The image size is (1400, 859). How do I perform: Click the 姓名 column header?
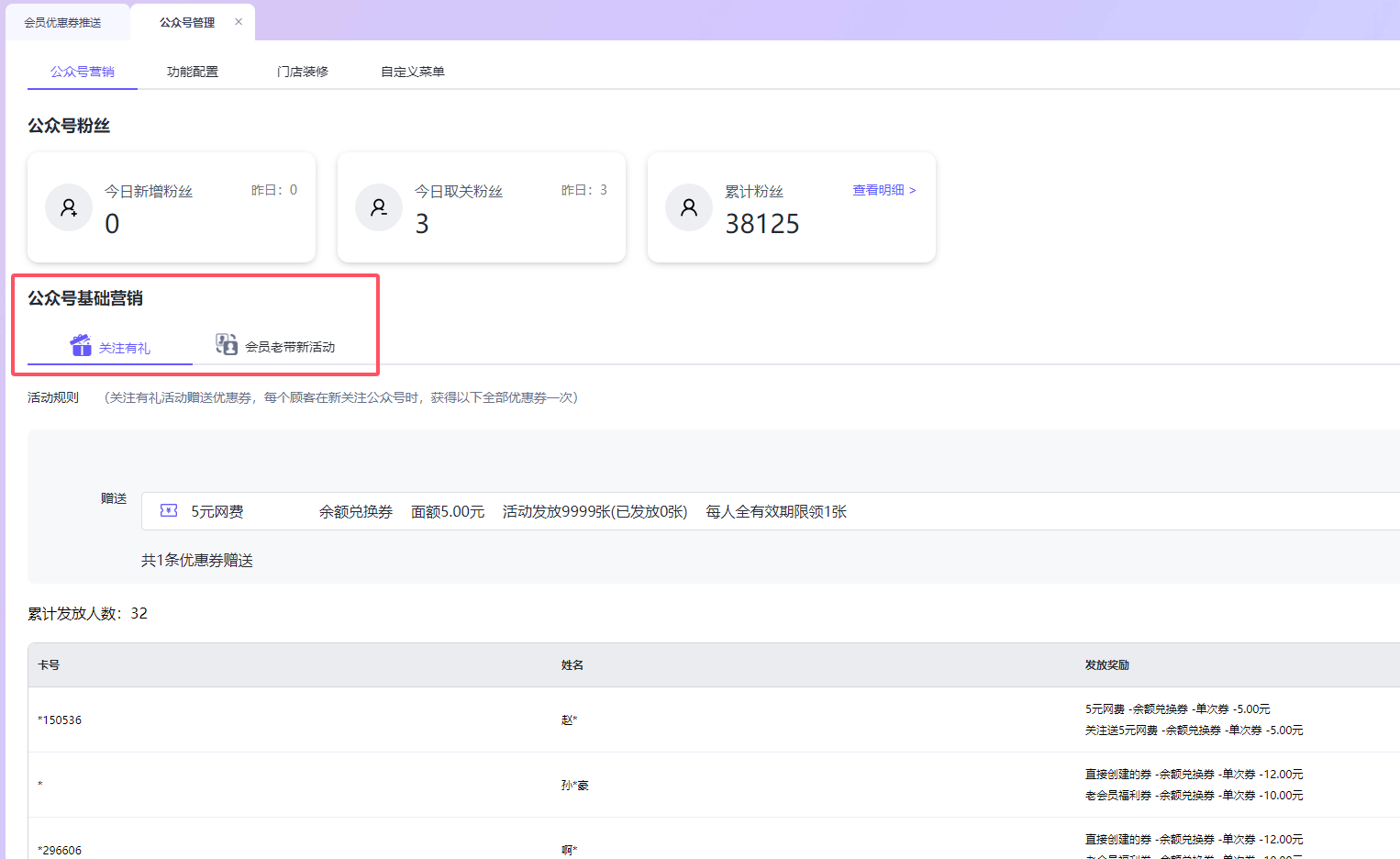point(572,665)
